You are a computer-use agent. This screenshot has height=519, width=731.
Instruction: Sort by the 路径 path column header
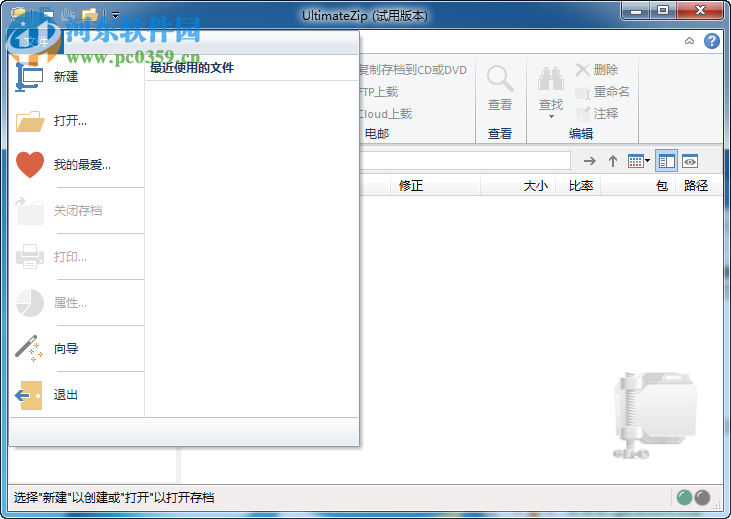(699, 186)
